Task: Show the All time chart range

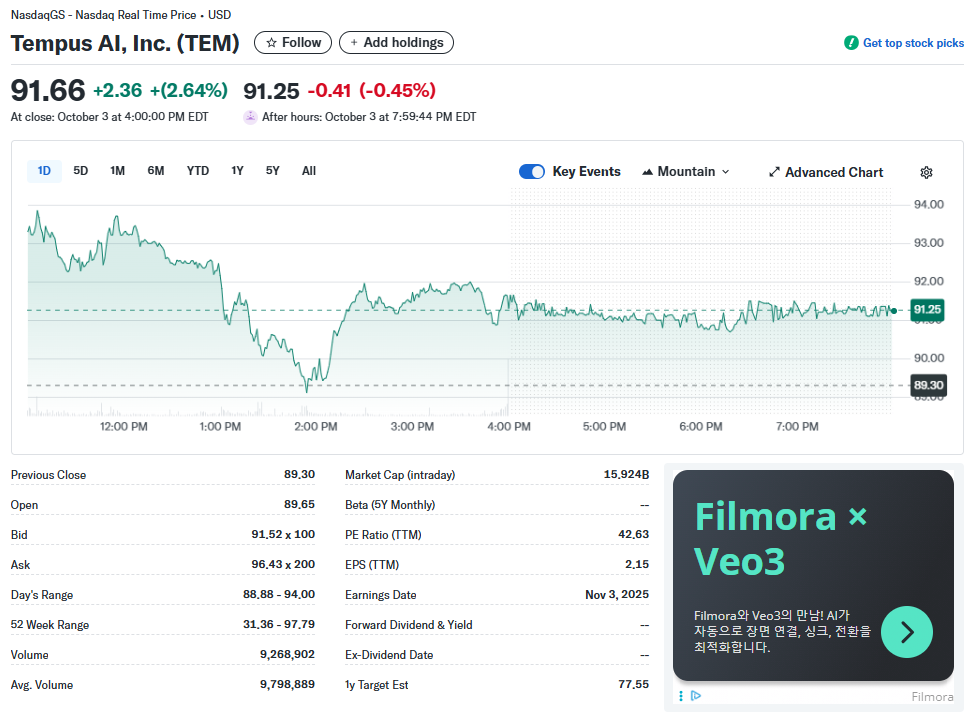Action: click(x=309, y=171)
